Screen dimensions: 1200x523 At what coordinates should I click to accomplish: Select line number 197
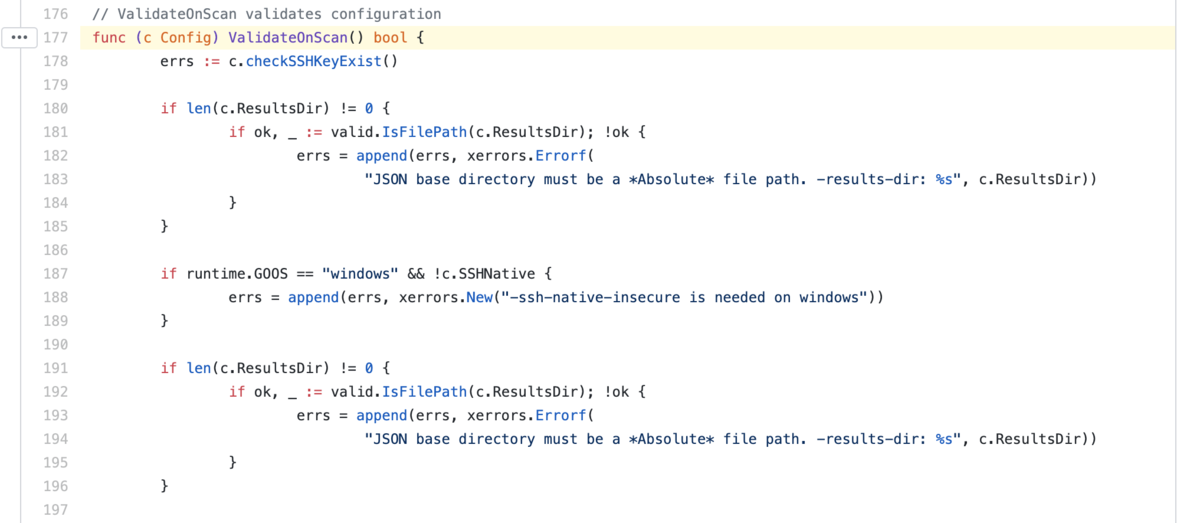tap(56, 510)
